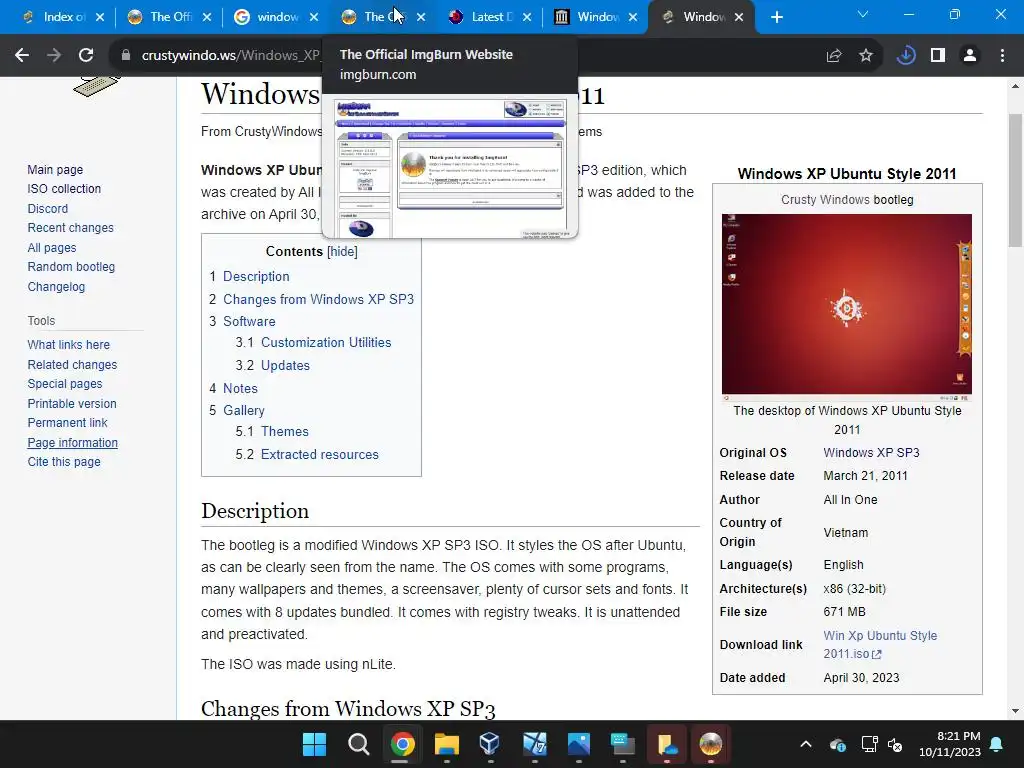The height and width of the screenshot is (768, 1024).
Task: Click the scrollbar down arrow
Action: [1016, 711]
